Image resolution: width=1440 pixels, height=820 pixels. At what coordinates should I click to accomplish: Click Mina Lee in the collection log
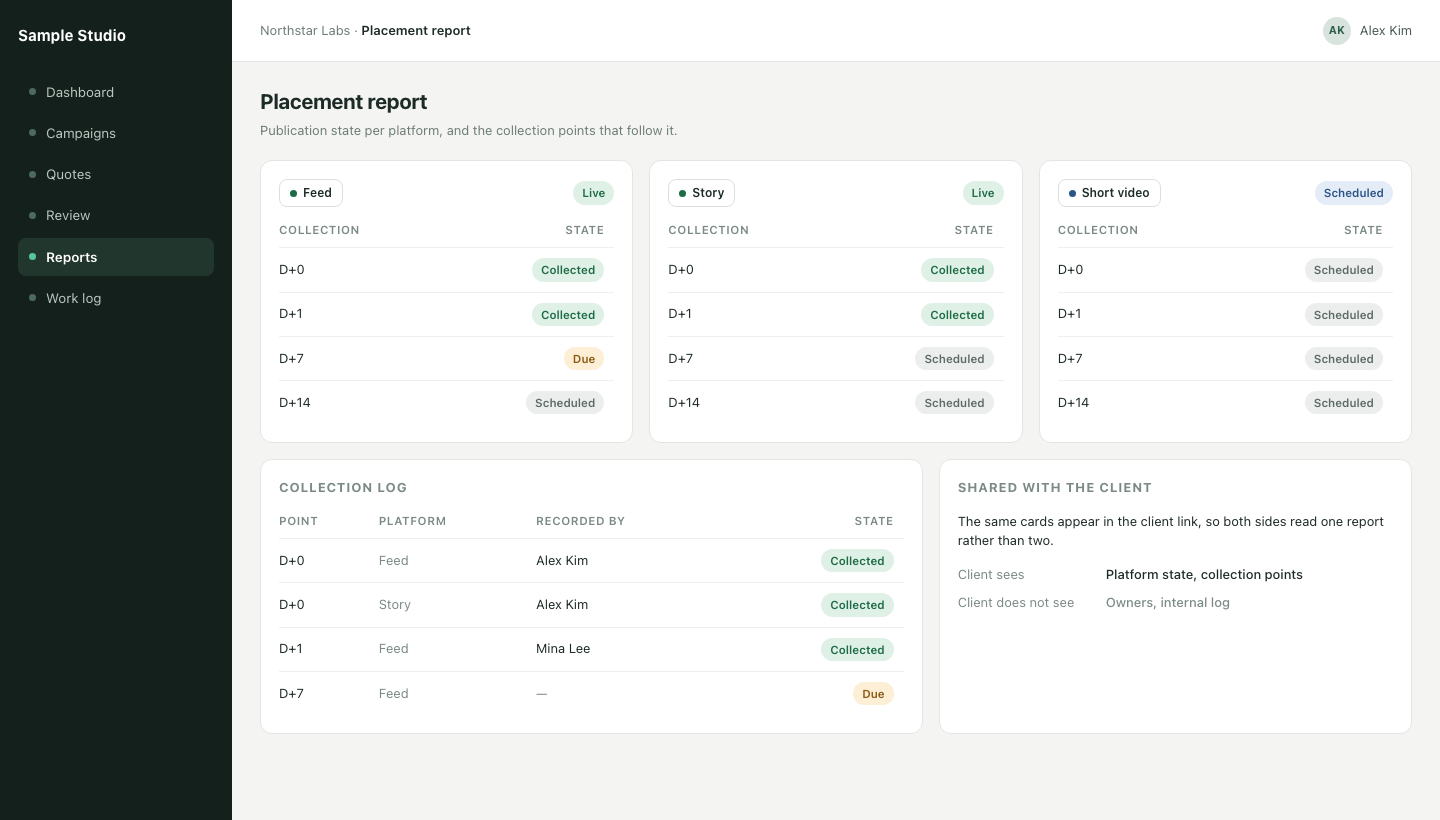coord(563,649)
